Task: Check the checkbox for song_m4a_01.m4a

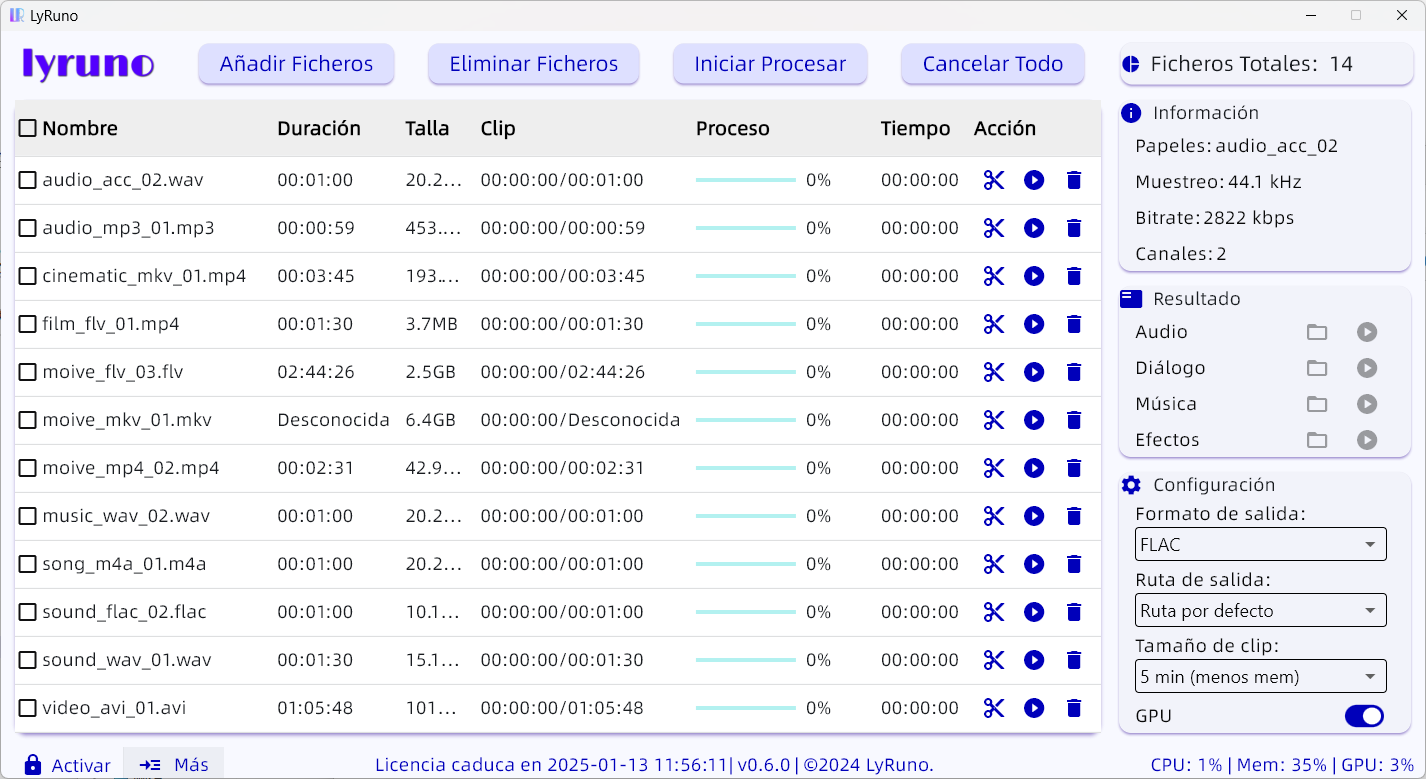Action: coord(27,564)
